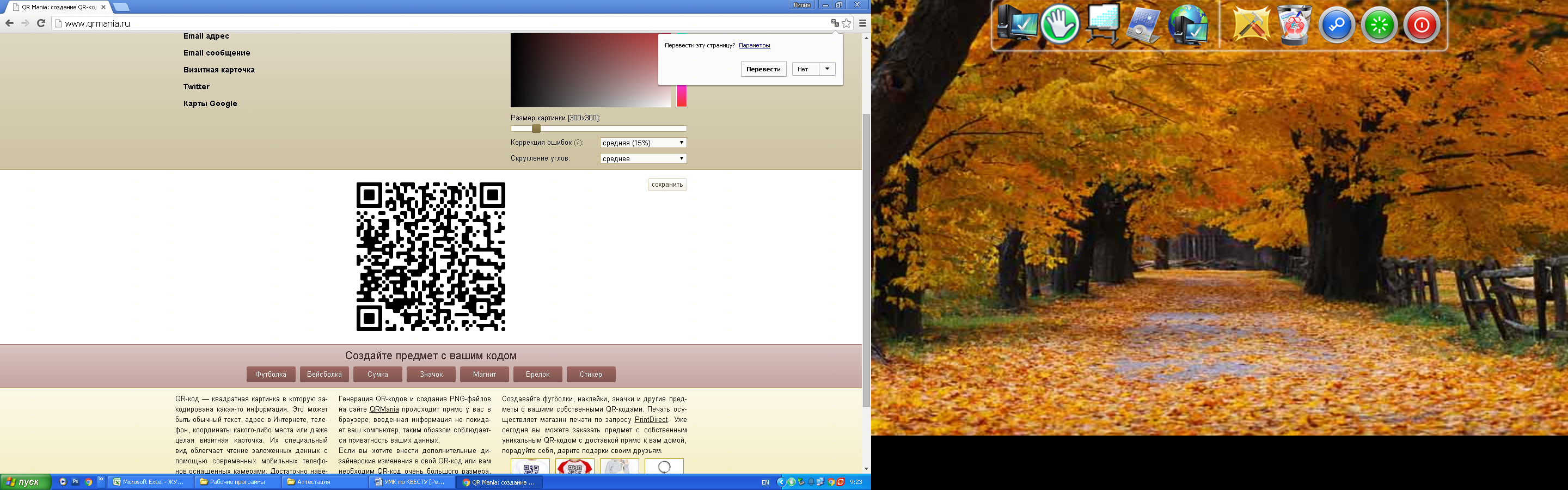Click the Футболка button
The image size is (1568, 490).
(271, 375)
